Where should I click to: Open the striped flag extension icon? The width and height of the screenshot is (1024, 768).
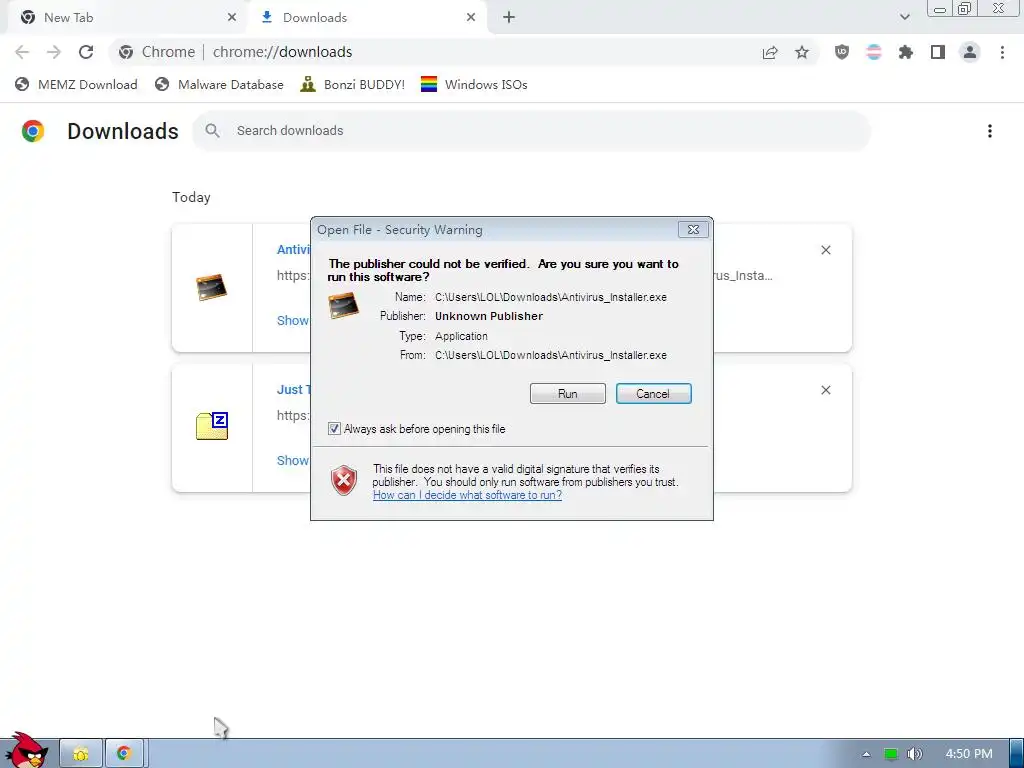click(x=874, y=52)
